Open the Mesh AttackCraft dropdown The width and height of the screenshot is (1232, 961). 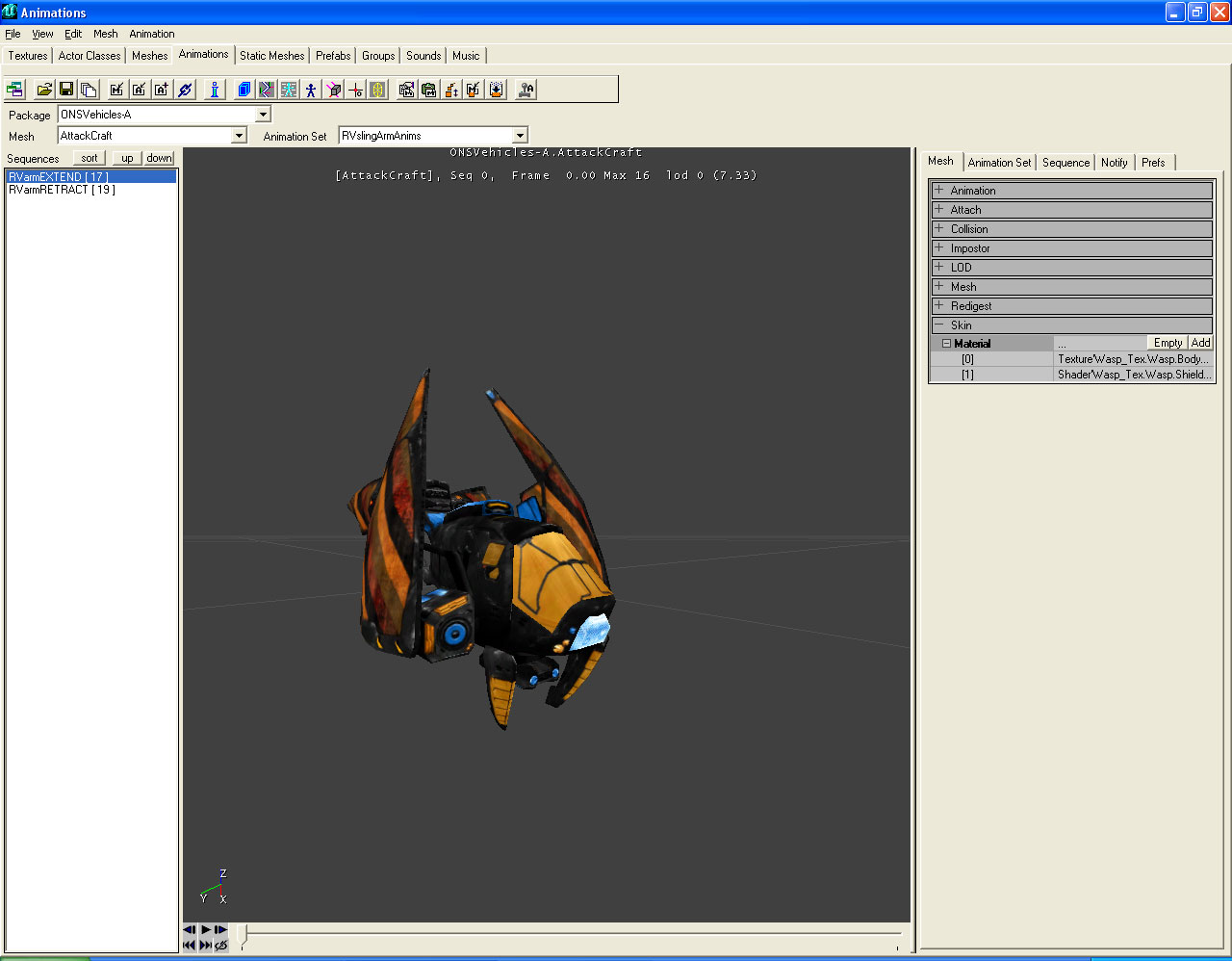coord(240,136)
